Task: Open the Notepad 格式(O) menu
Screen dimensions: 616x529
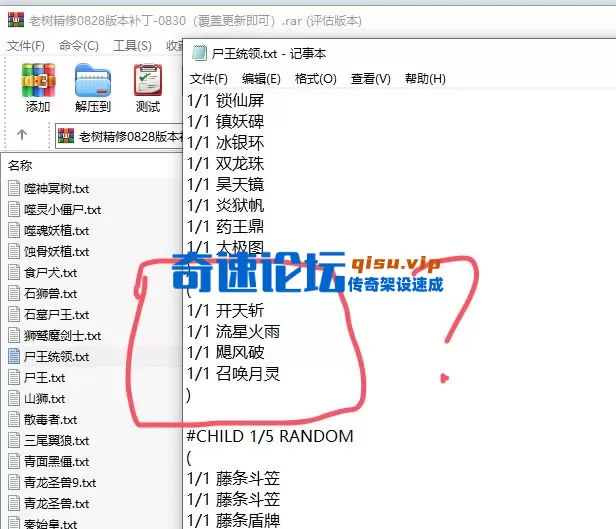Action: click(x=315, y=79)
